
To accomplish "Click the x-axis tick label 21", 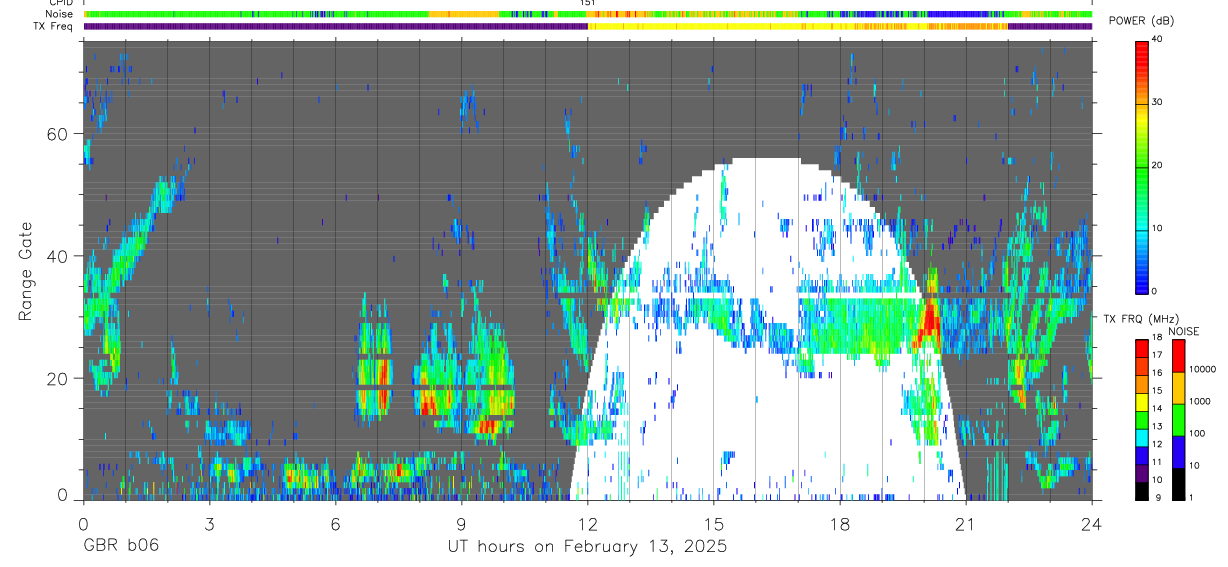I will point(965,523).
